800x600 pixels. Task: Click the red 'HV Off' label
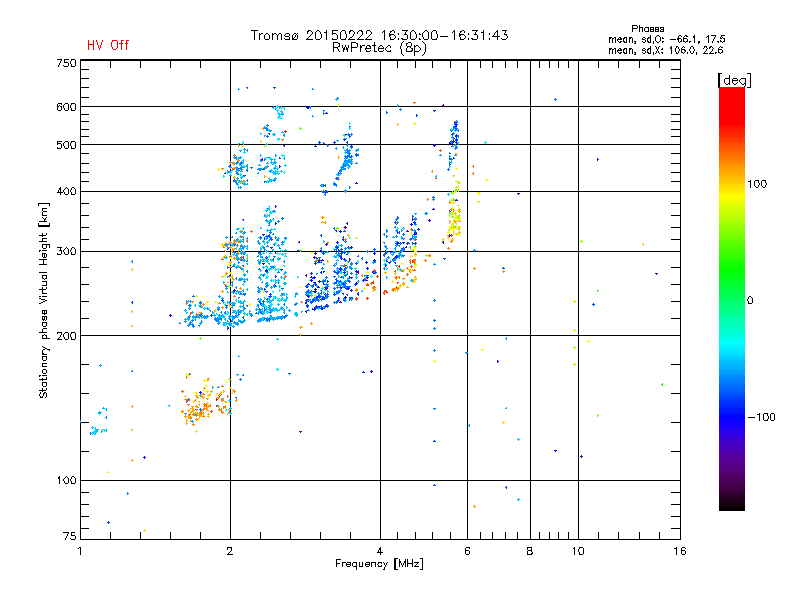(108, 45)
